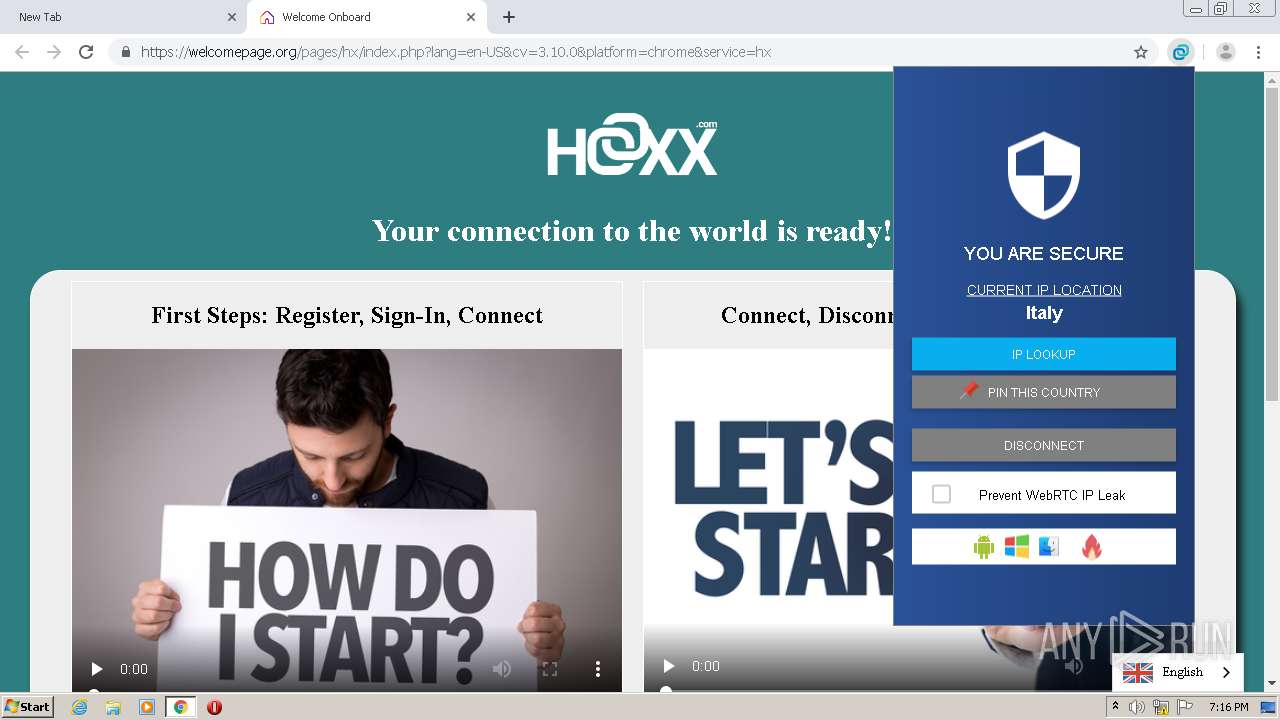The height and width of the screenshot is (720, 1280).
Task: Click the shield logo in Hoxx popup
Action: coord(1044,176)
